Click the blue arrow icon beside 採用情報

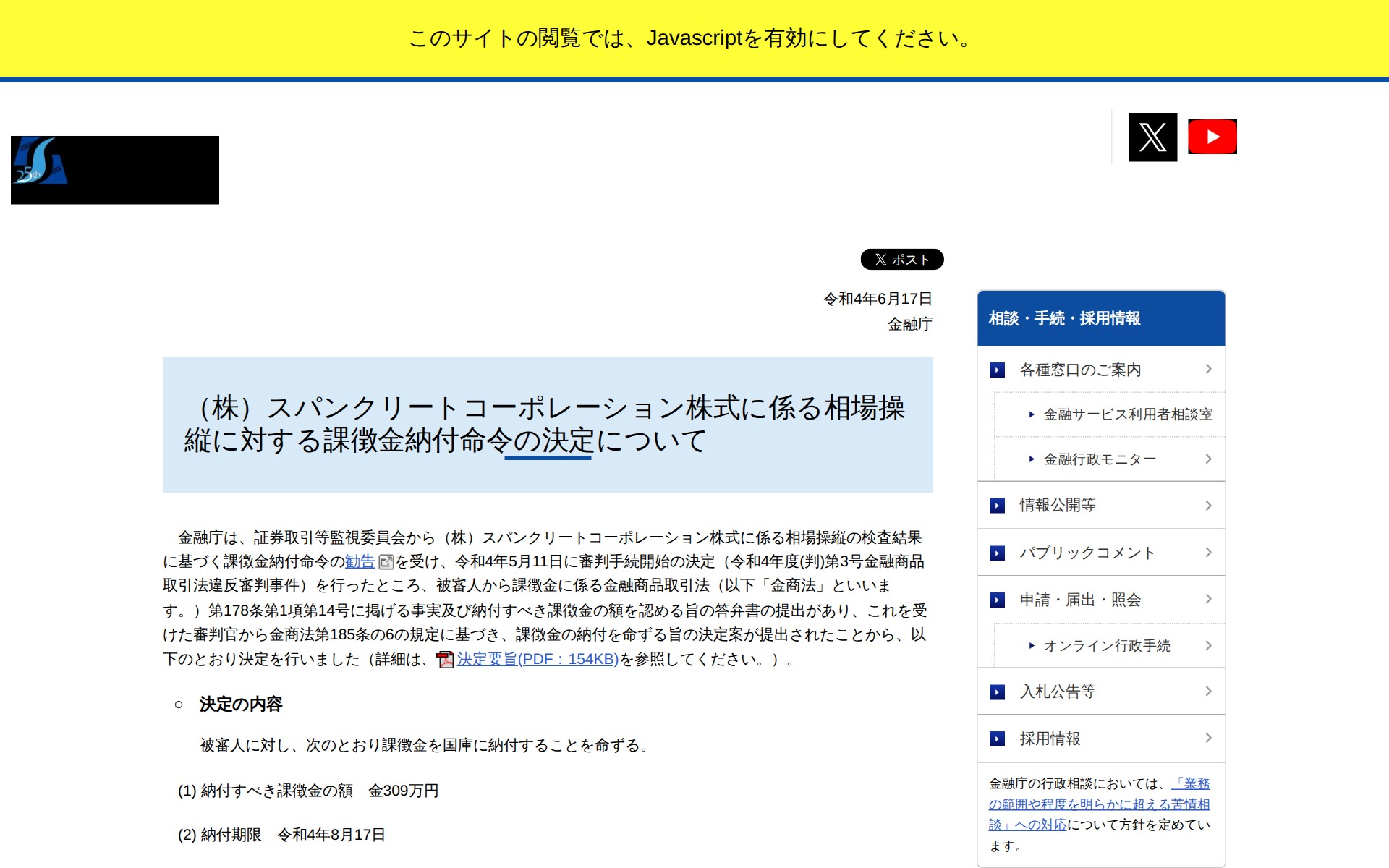997,739
